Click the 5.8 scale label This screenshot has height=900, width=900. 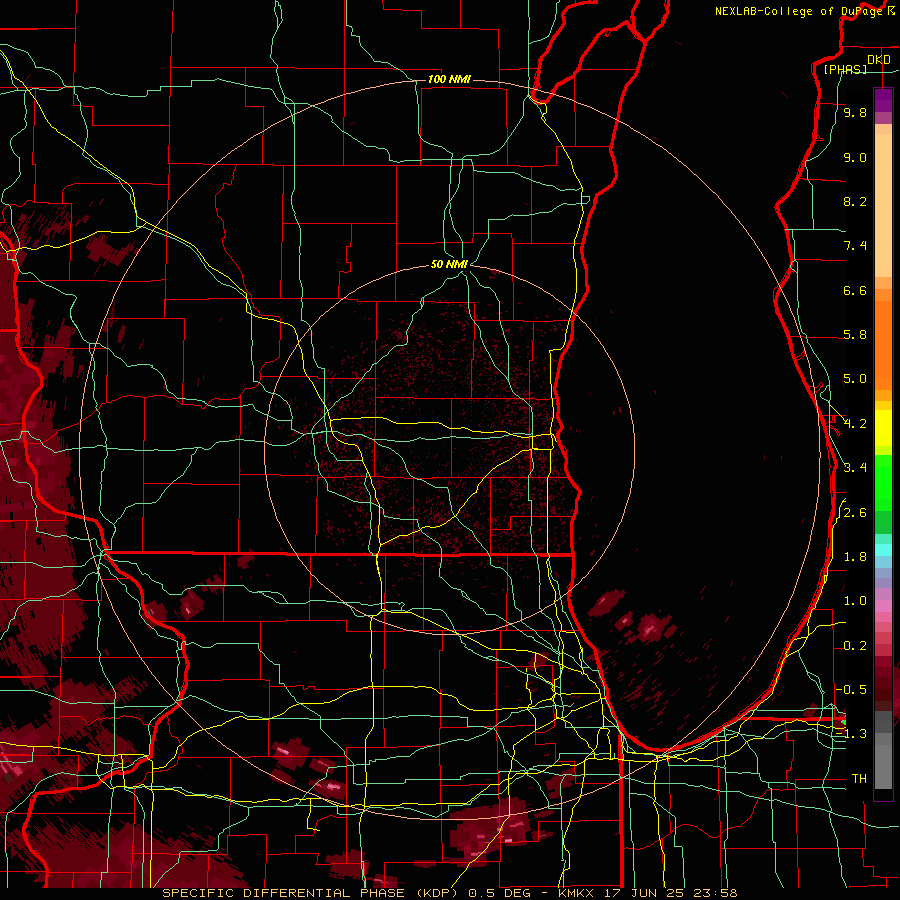(x=855, y=335)
